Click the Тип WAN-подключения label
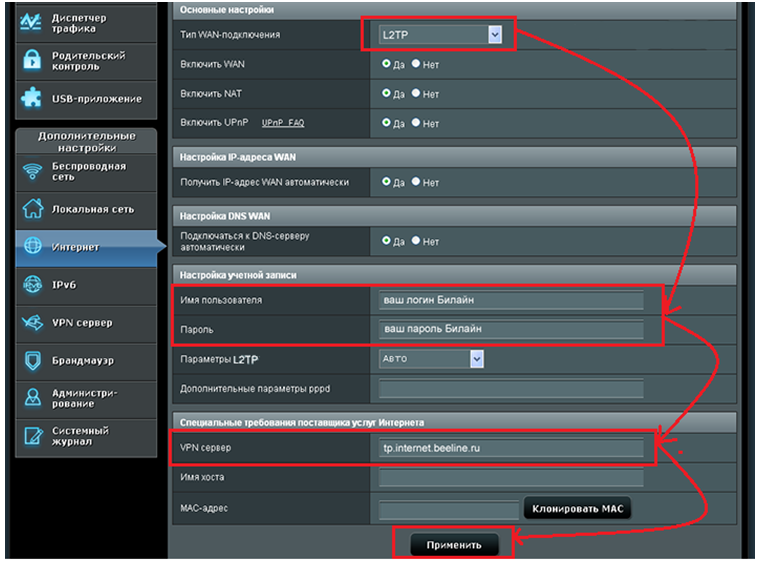Image resolution: width=761 pixels, height=565 pixels. coord(230,35)
